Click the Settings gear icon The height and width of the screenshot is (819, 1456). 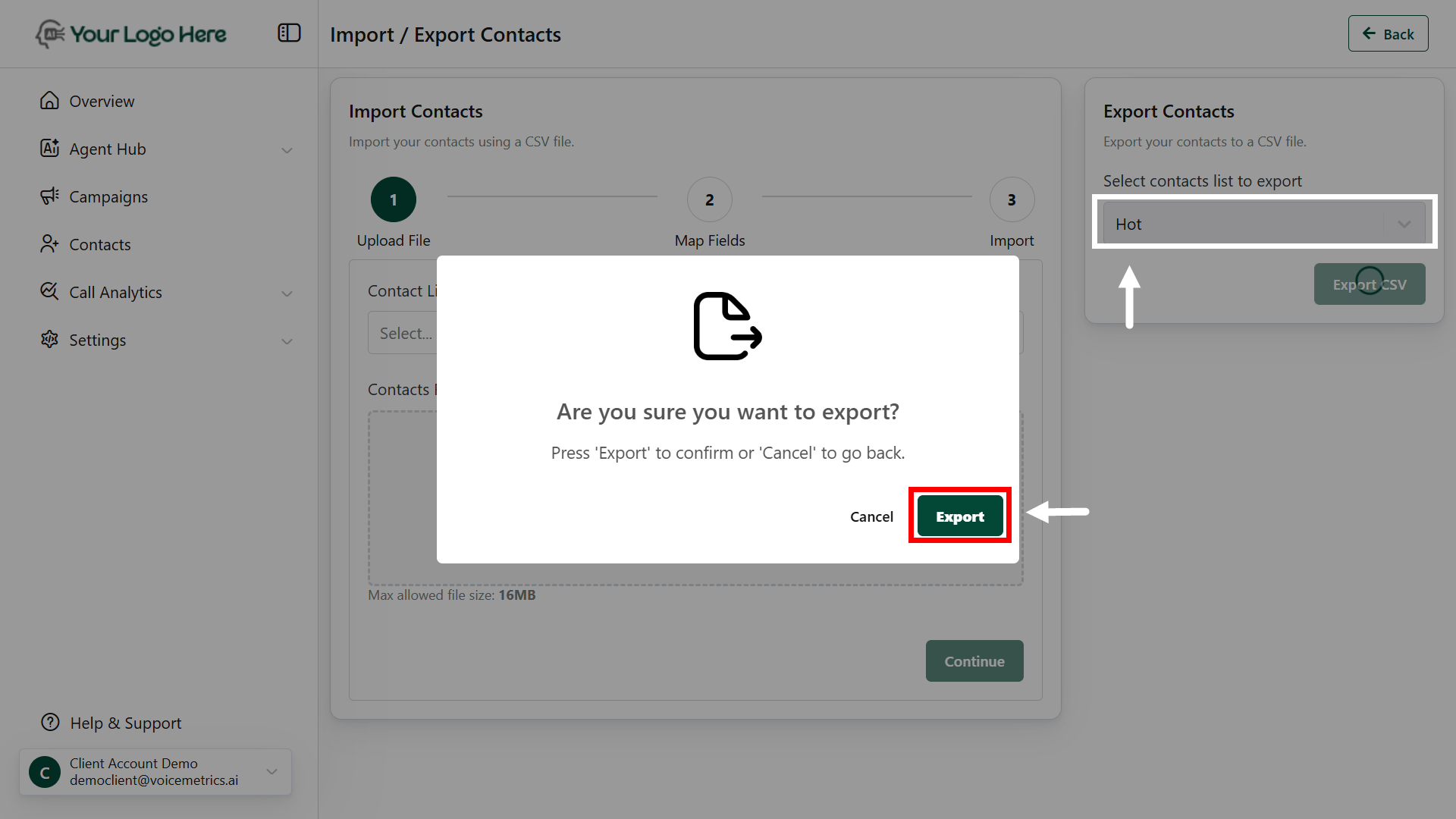pyautogui.click(x=49, y=340)
